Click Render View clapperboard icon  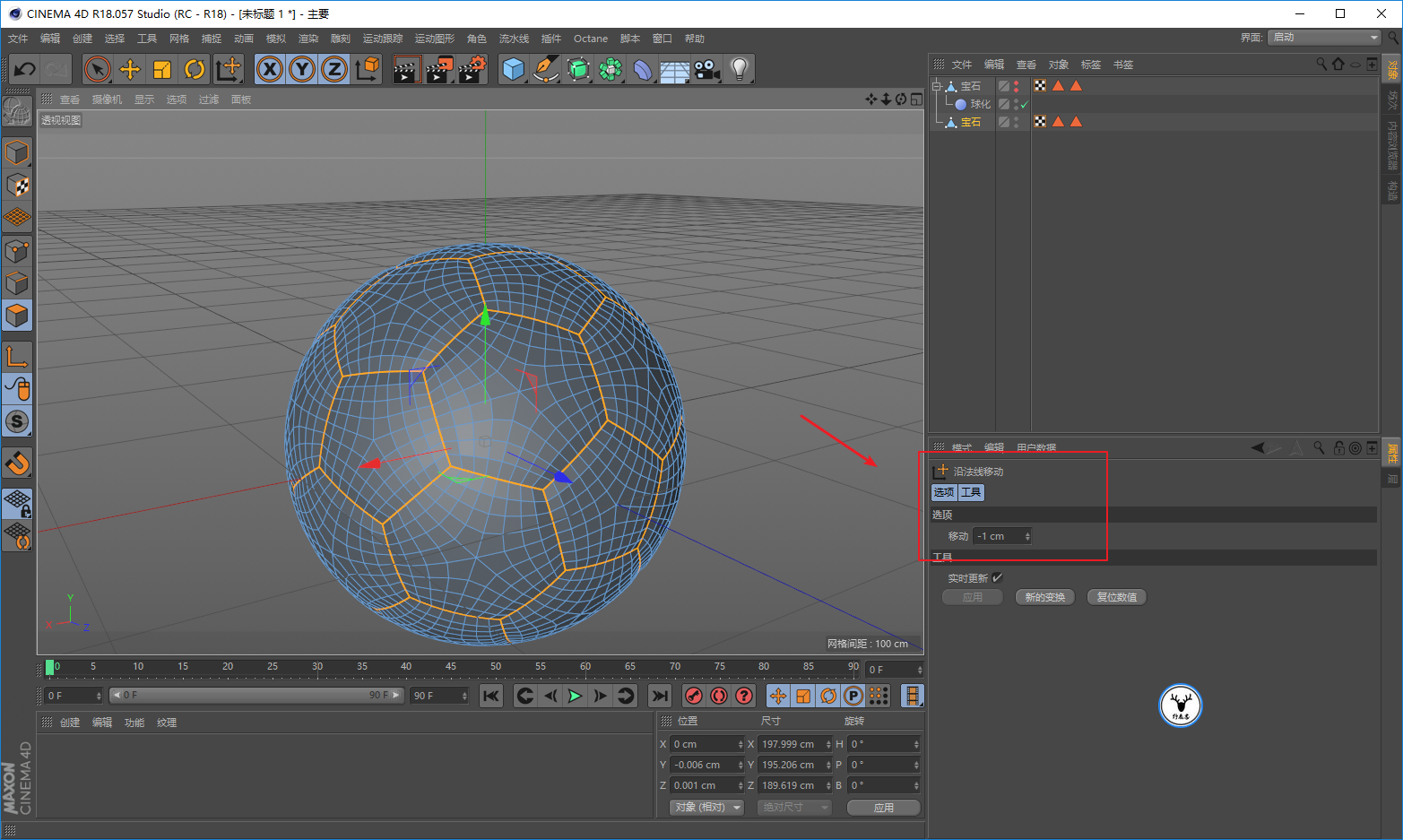[406, 69]
